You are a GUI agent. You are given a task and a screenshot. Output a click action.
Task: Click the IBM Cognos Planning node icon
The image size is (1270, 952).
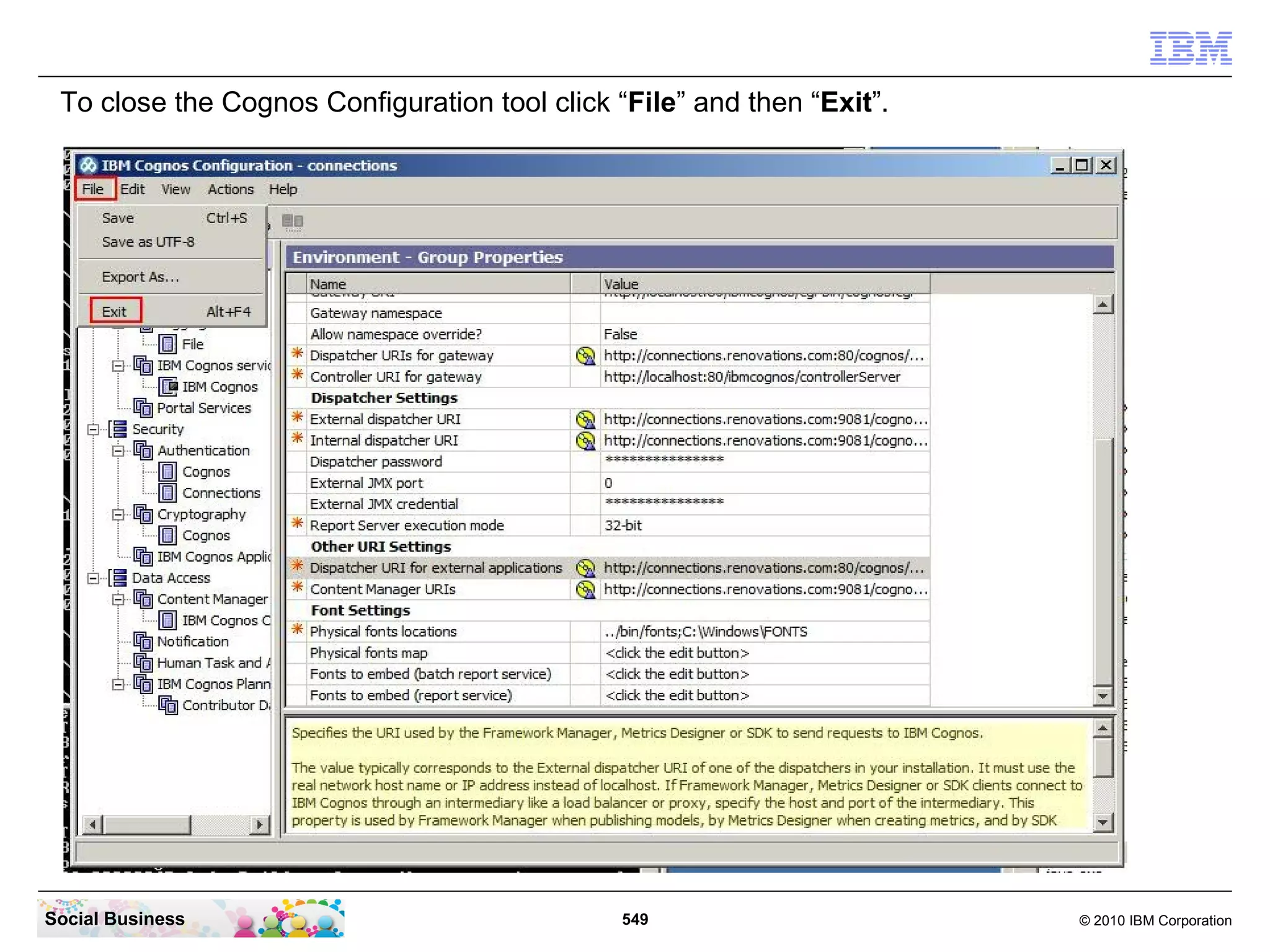click(143, 684)
